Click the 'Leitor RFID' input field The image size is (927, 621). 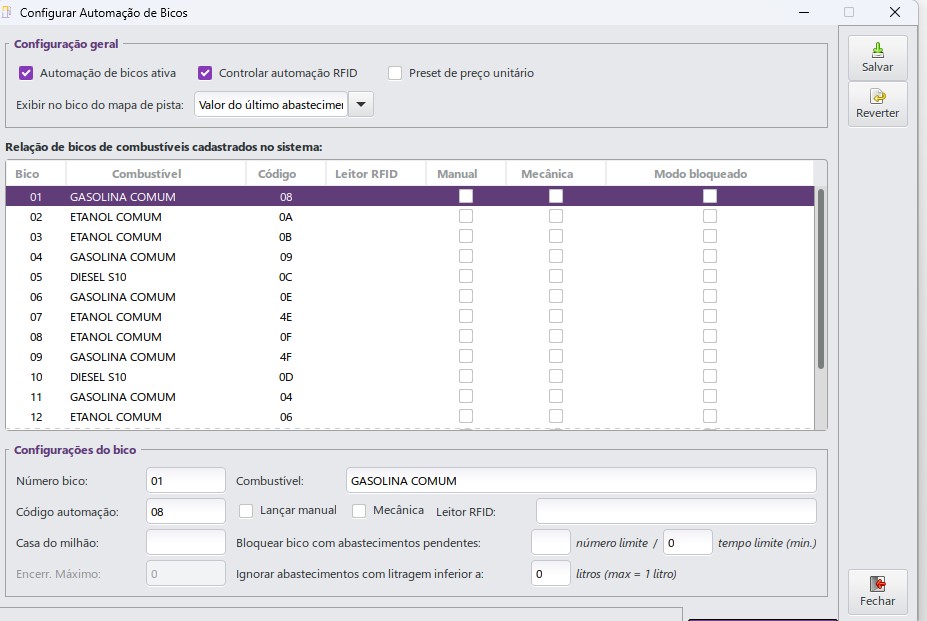[x=676, y=511]
